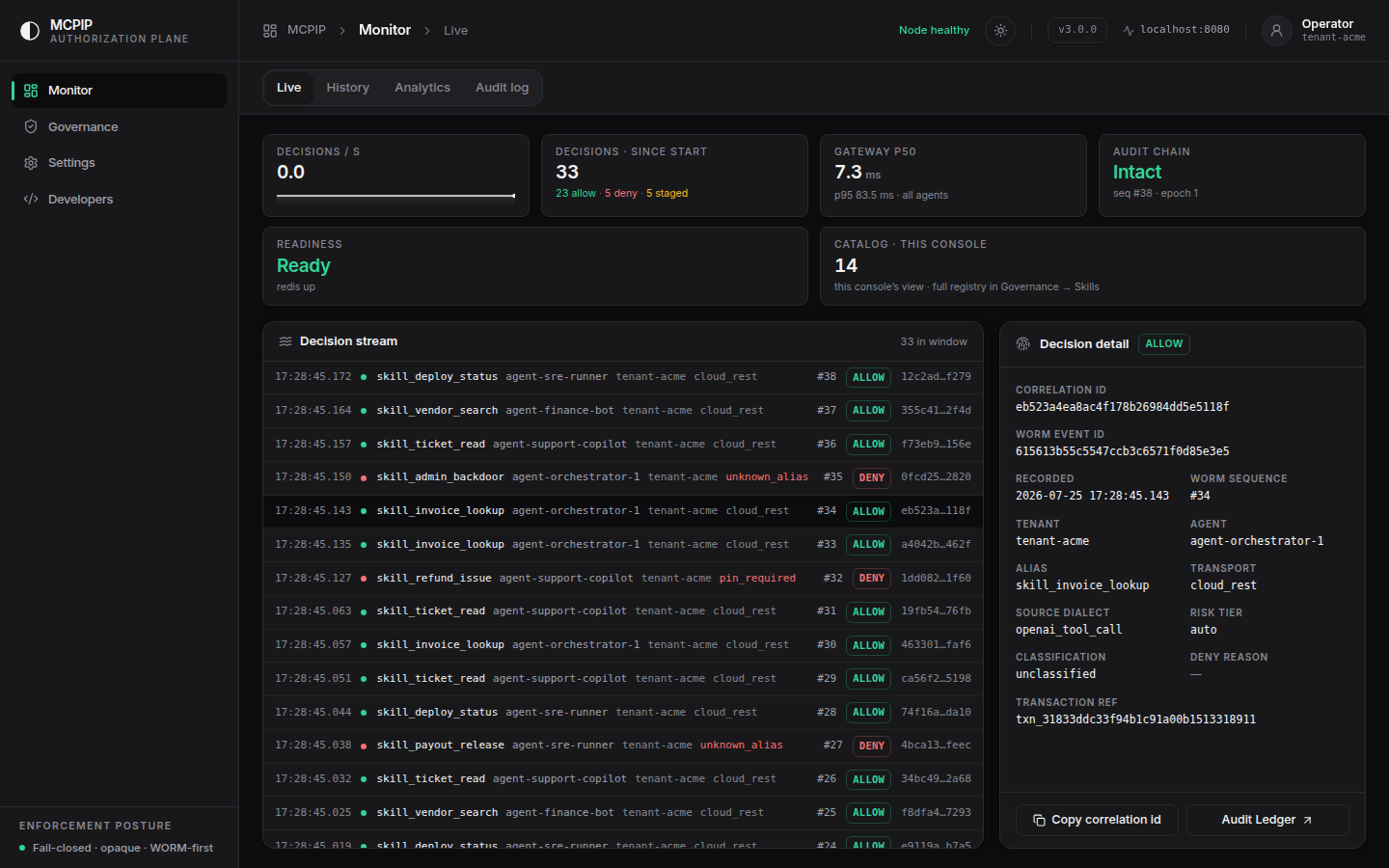This screenshot has width=1389, height=868.
Task: Select decision row #38 skill_deploy_status
Action: [x=623, y=377]
